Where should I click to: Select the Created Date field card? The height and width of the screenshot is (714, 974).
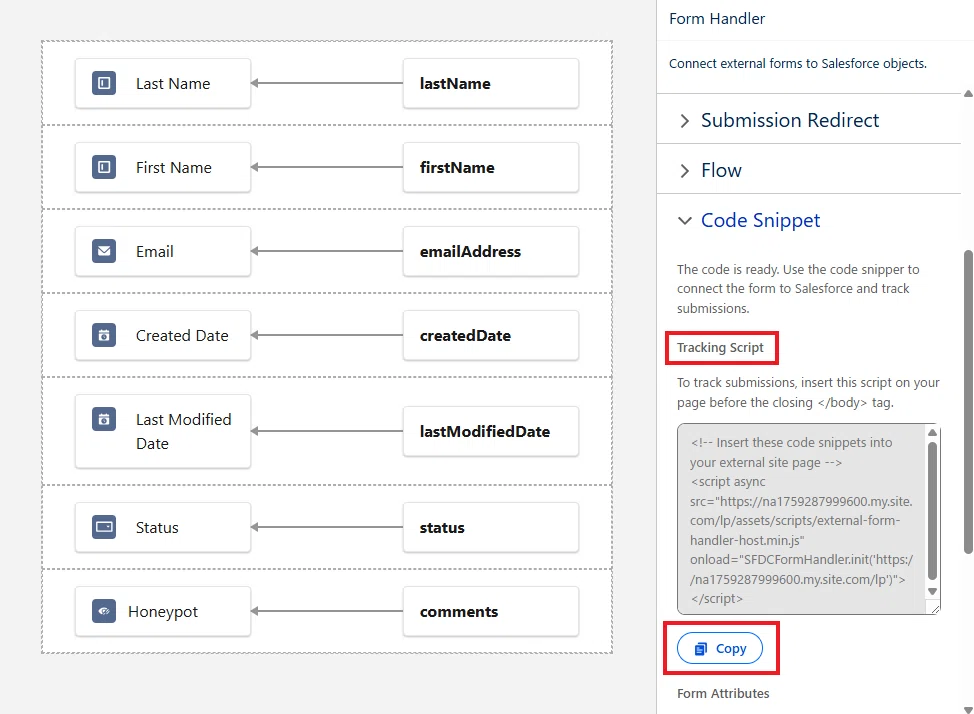click(x=163, y=335)
